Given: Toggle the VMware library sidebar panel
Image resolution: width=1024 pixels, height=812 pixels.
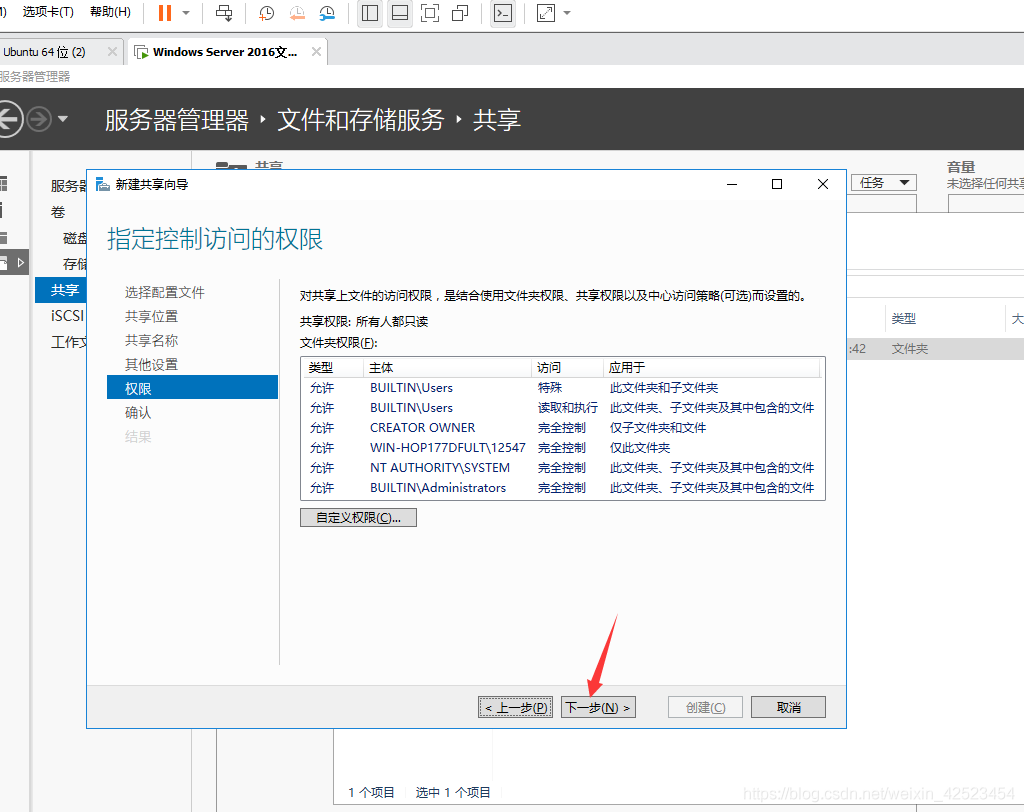Looking at the screenshot, I should (x=369, y=13).
